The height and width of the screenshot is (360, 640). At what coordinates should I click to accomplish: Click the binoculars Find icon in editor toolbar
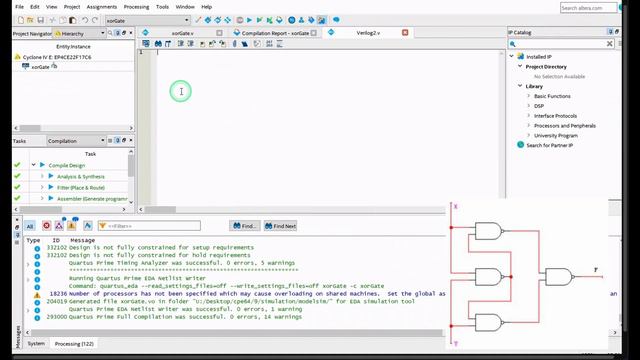click(x=158, y=44)
